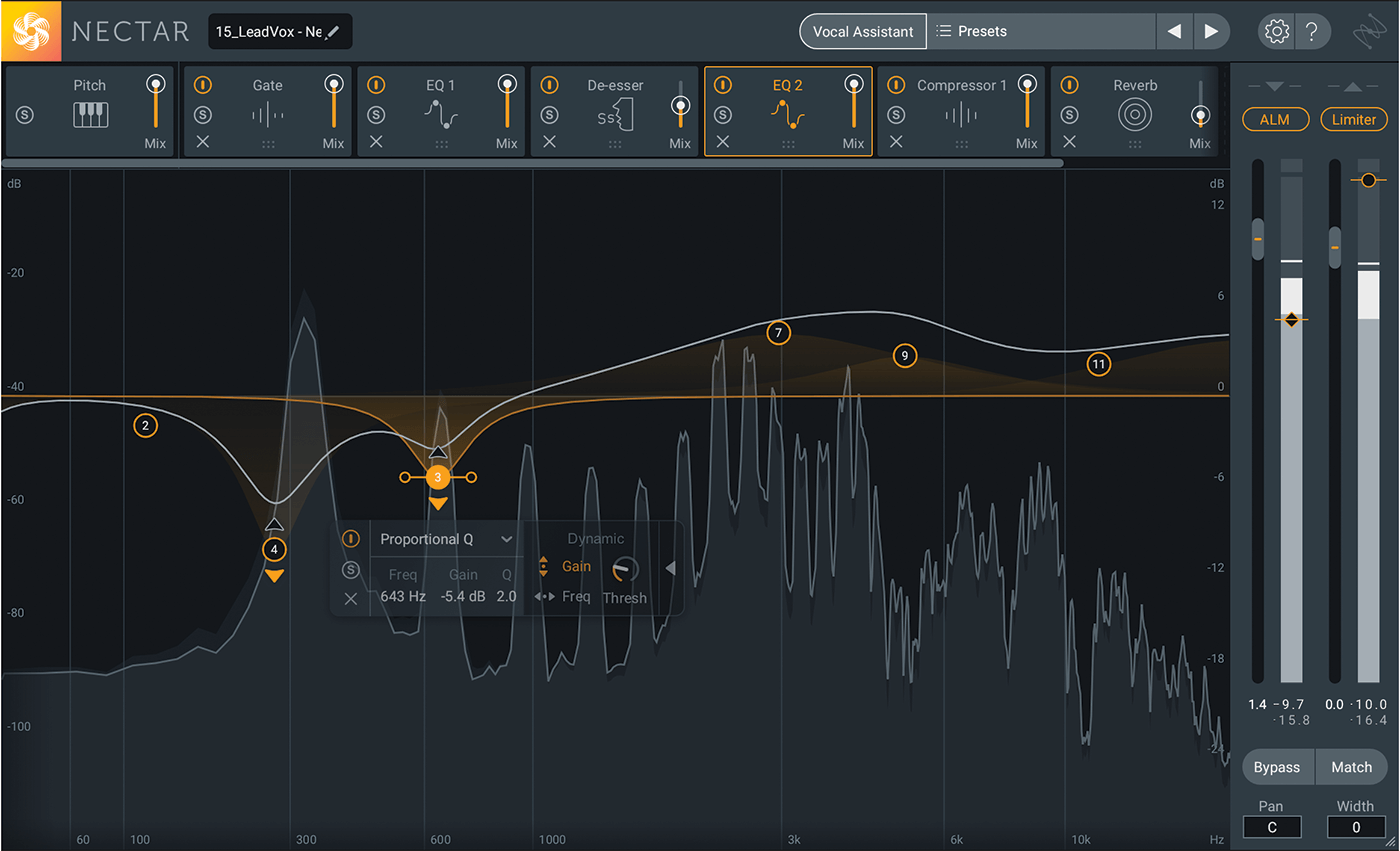Image resolution: width=1400 pixels, height=851 pixels.
Task: Toggle power on the Gate module
Action: [203, 85]
